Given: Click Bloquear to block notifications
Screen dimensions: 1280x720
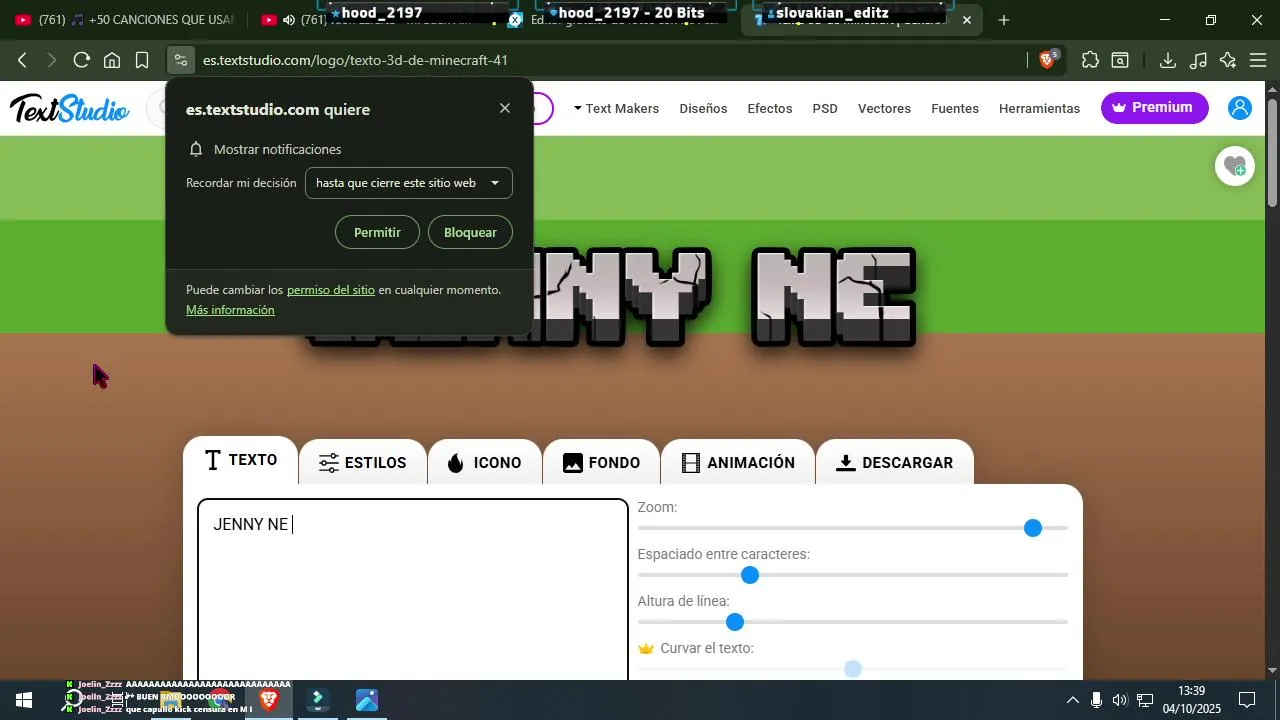Looking at the screenshot, I should 470,232.
